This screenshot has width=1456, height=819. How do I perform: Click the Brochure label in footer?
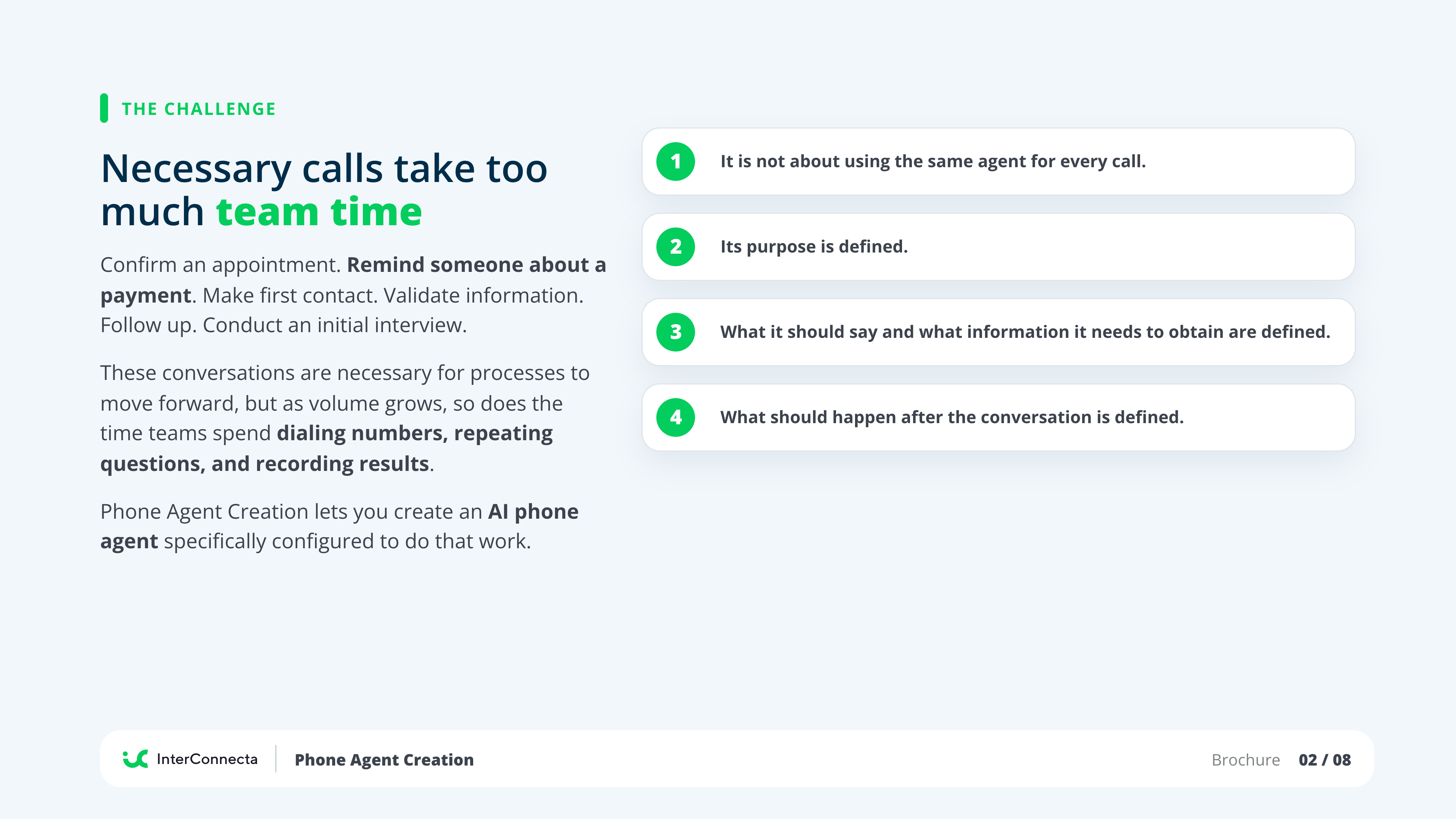tap(1246, 759)
